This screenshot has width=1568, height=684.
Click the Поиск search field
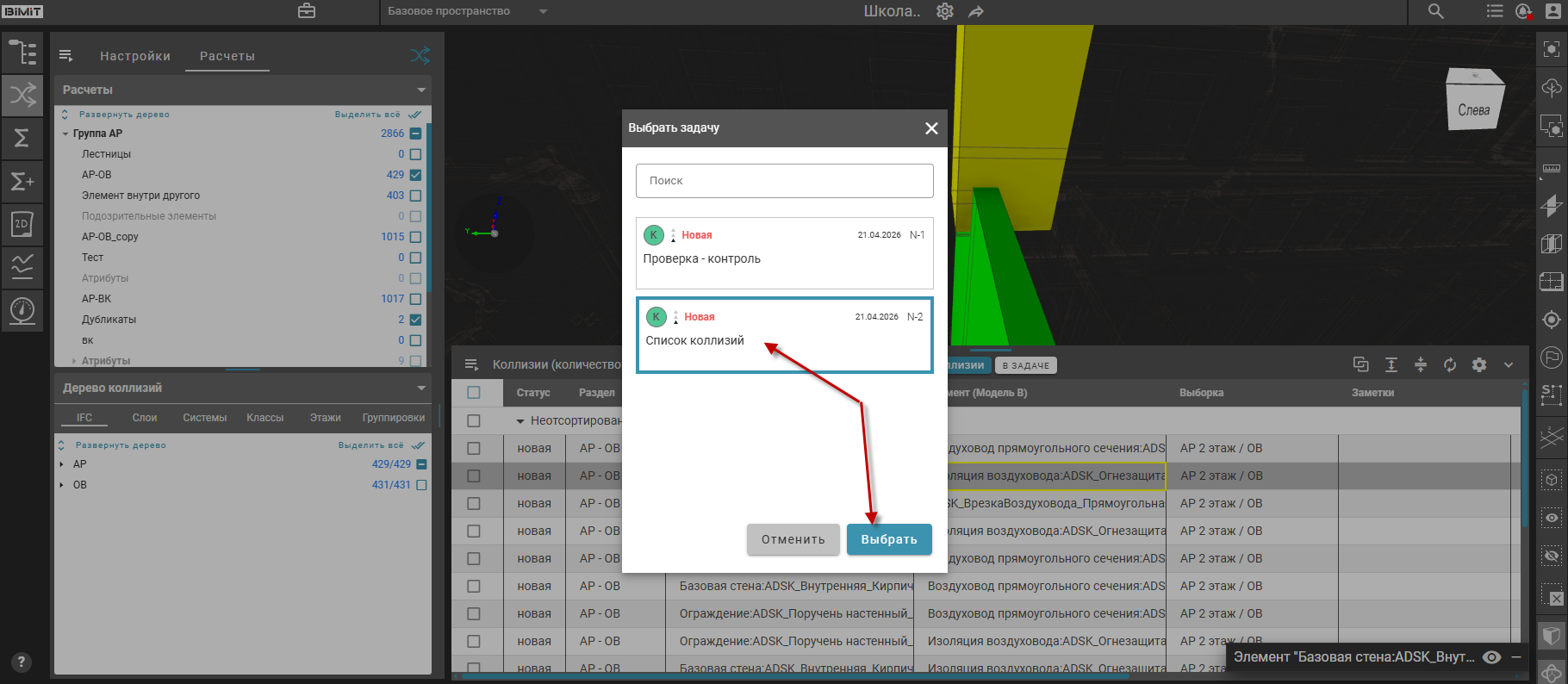[x=784, y=181]
